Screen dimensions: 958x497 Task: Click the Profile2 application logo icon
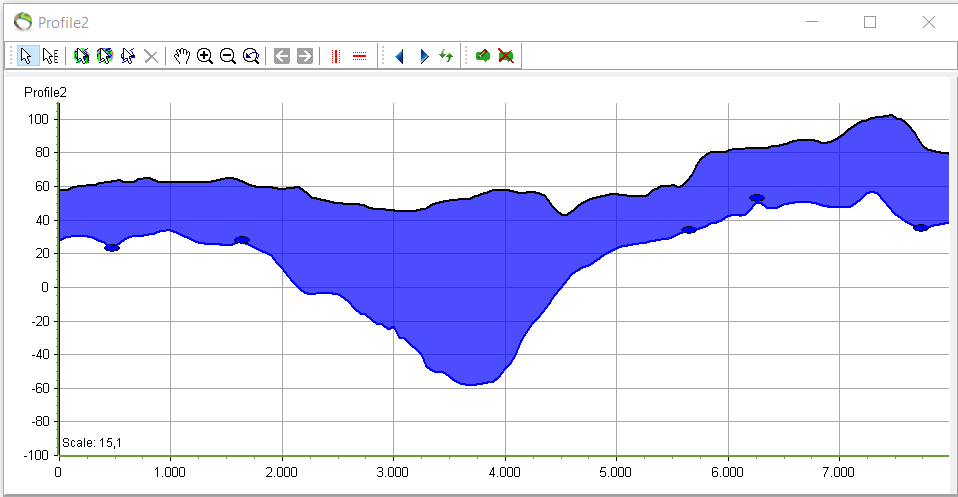(x=23, y=22)
